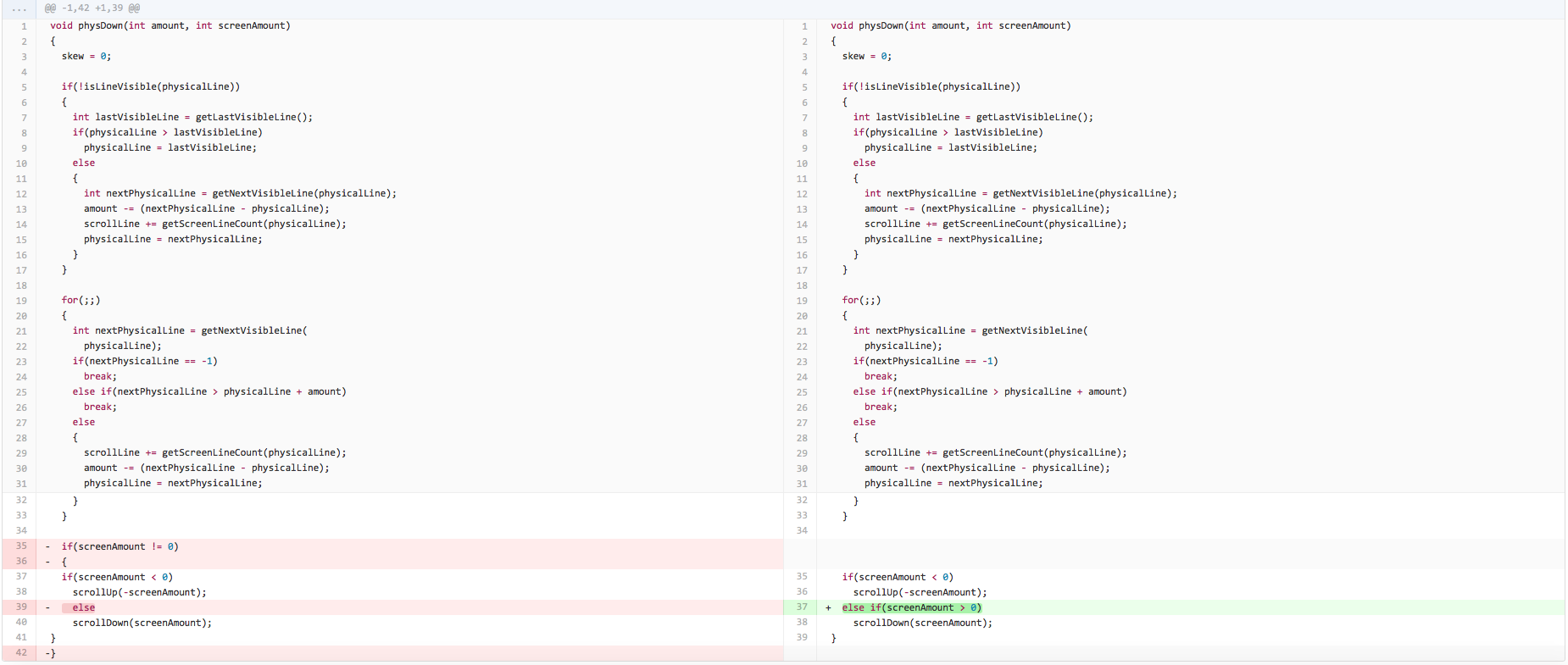
Task: Click the added 'else if(screenAmount > 0)' code
Action: (911, 607)
